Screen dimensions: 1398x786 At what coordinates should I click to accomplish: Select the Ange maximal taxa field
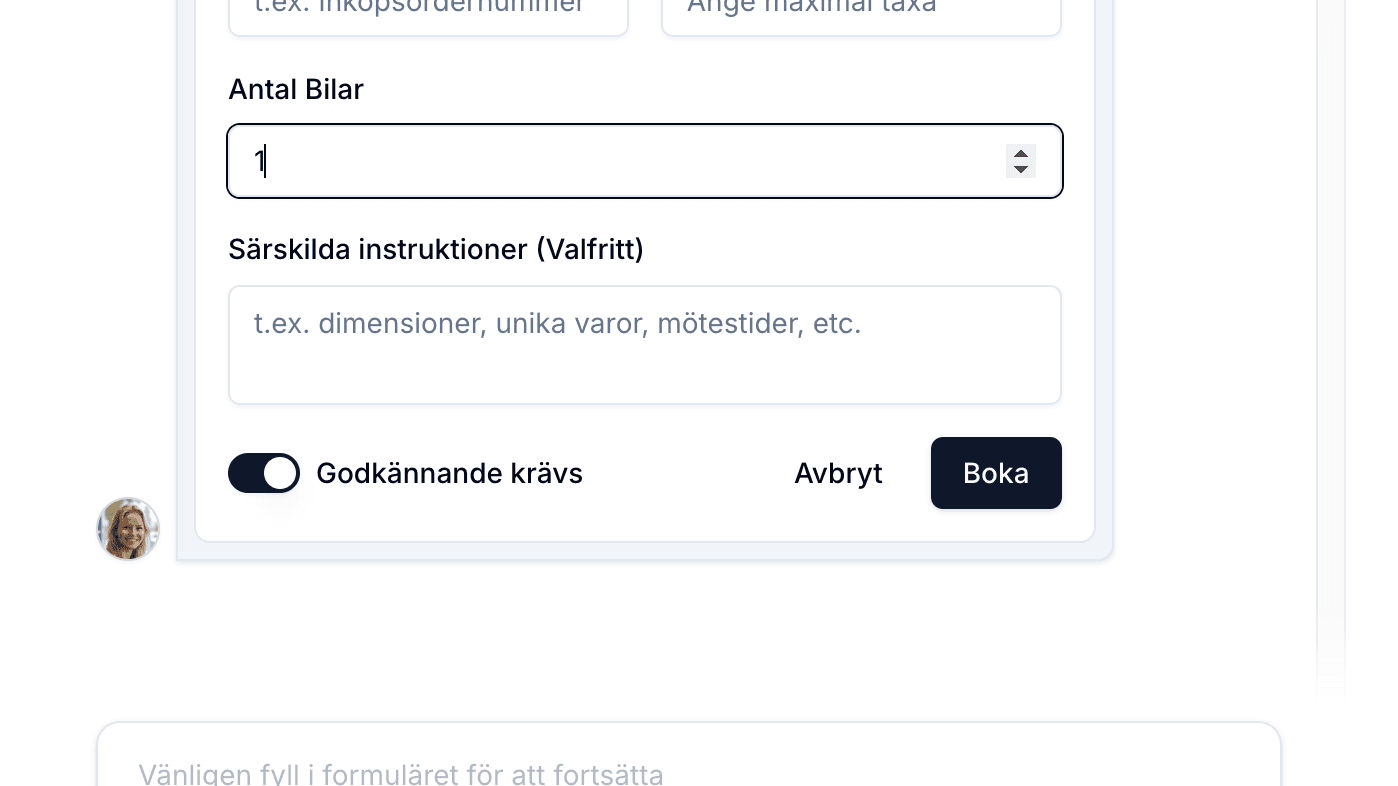861,12
